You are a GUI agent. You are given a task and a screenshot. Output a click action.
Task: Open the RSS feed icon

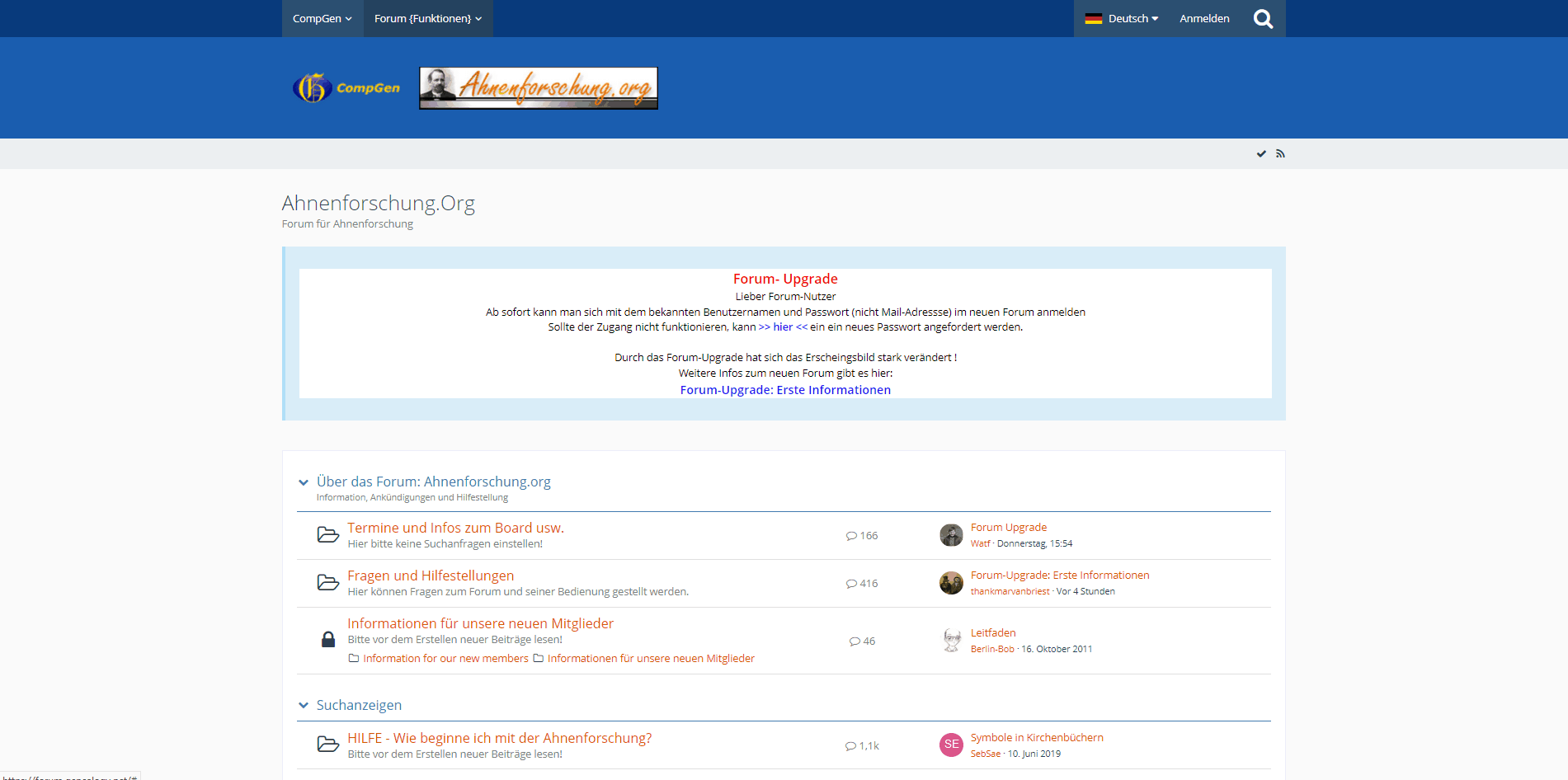coord(1280,154)
